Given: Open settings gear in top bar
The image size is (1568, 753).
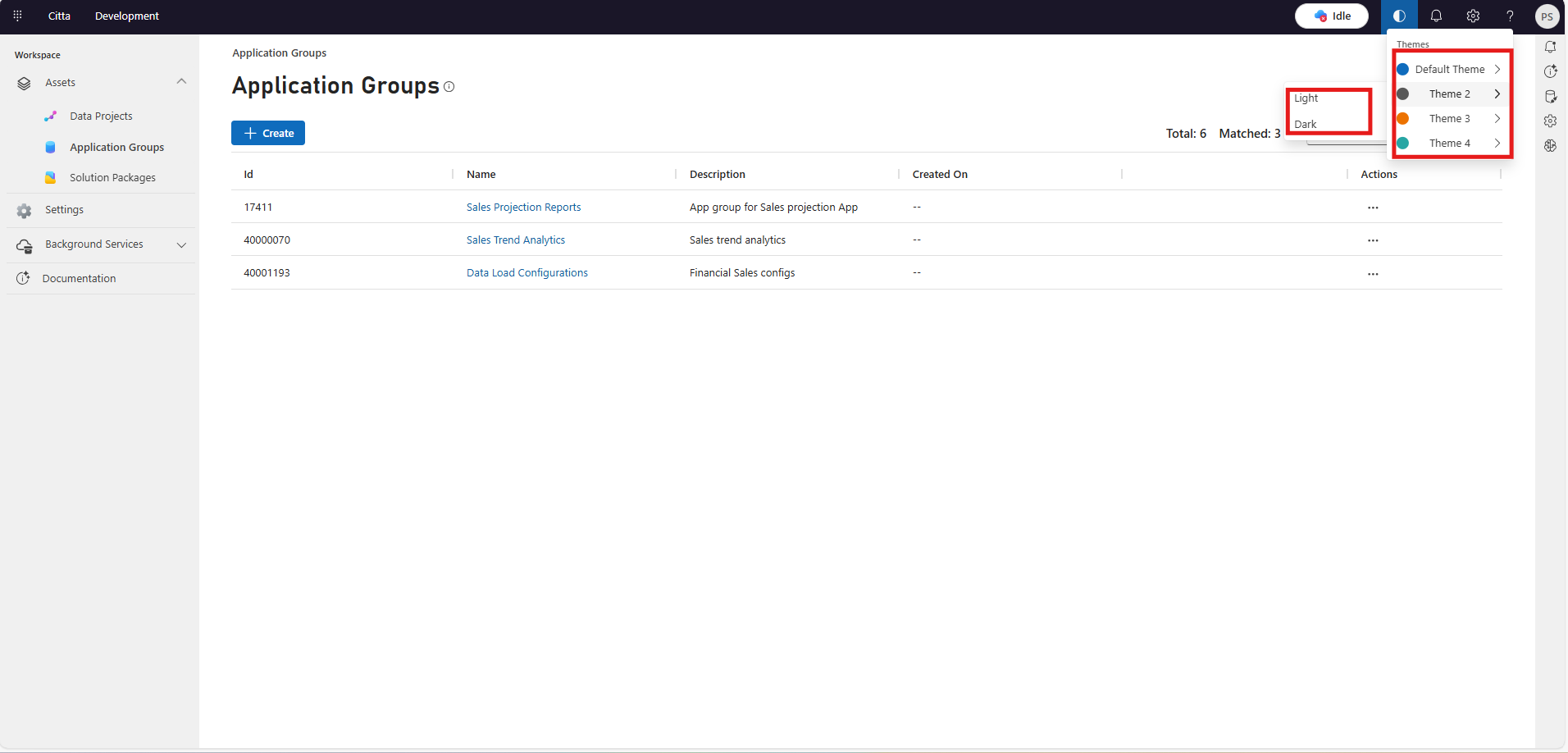Looking at the screenshot, I should tap(1473, 16).
